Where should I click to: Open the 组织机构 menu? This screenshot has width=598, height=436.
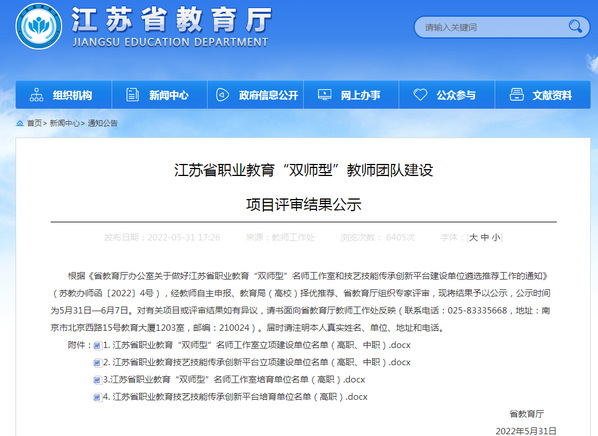tap(63, 95)
